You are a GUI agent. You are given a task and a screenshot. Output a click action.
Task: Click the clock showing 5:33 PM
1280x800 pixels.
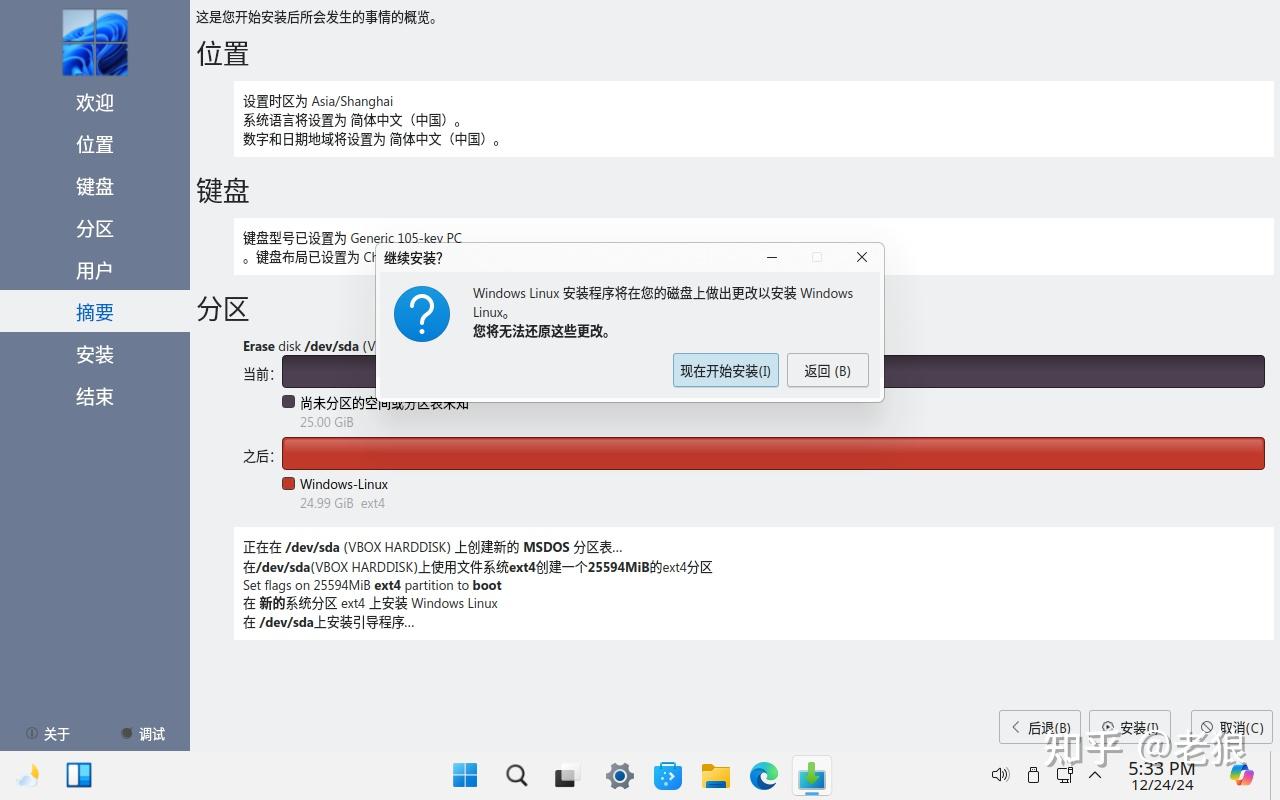point(1161,768)
